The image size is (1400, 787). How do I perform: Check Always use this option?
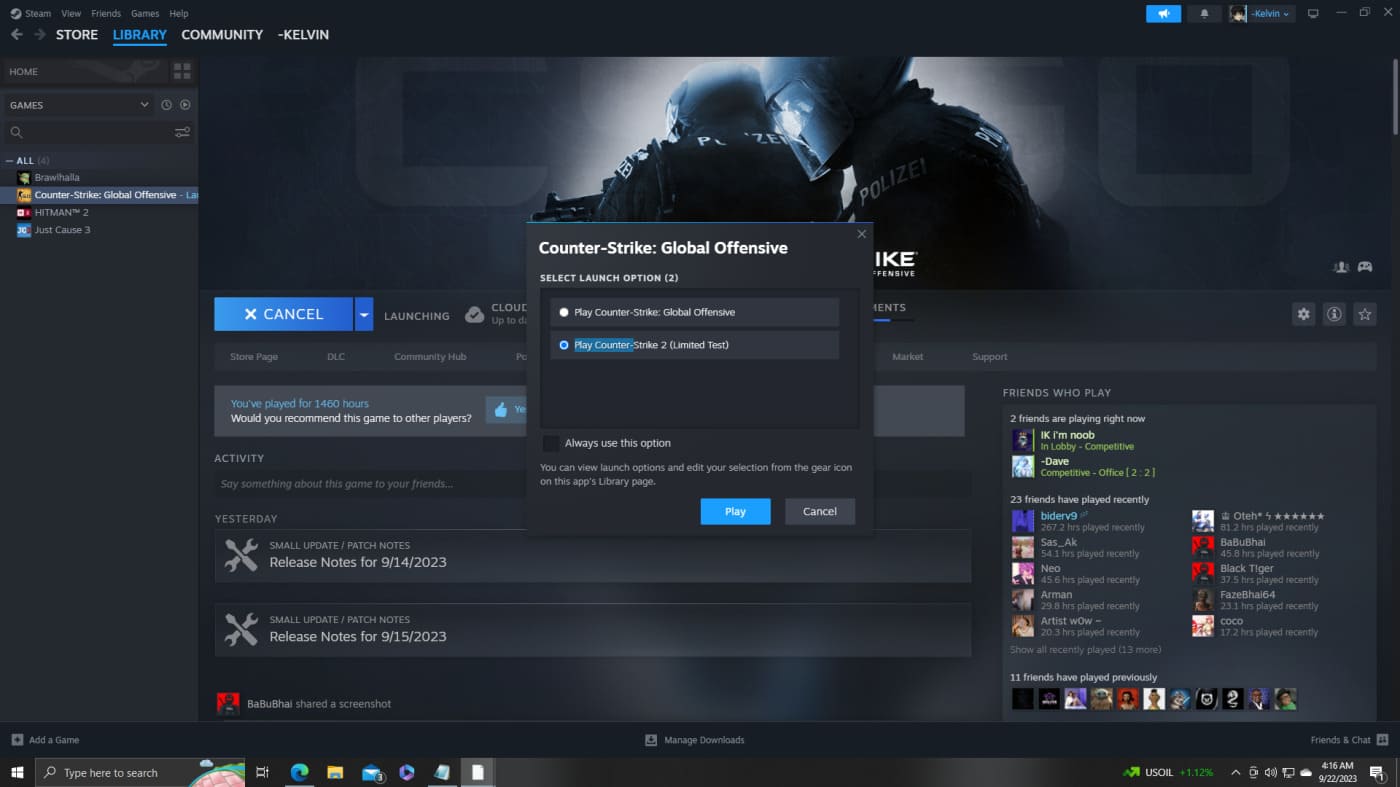[551, 443]
